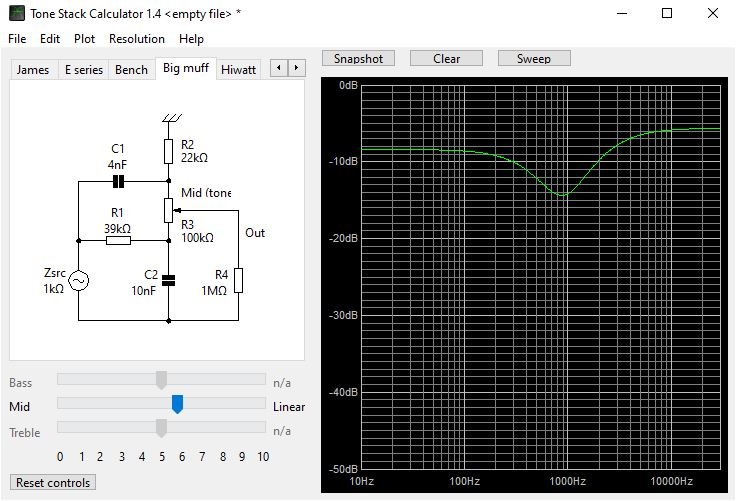Click the R2 resistor symbol
The image size is (736, 501).
(169, 151)
